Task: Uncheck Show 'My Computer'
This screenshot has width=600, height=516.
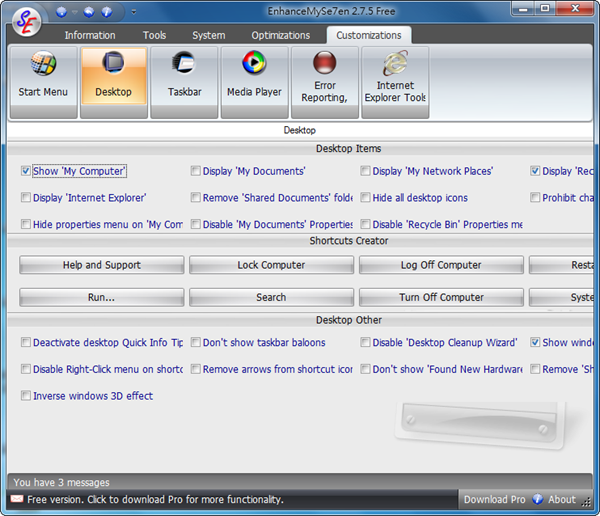Action: (x=26, y=171)
